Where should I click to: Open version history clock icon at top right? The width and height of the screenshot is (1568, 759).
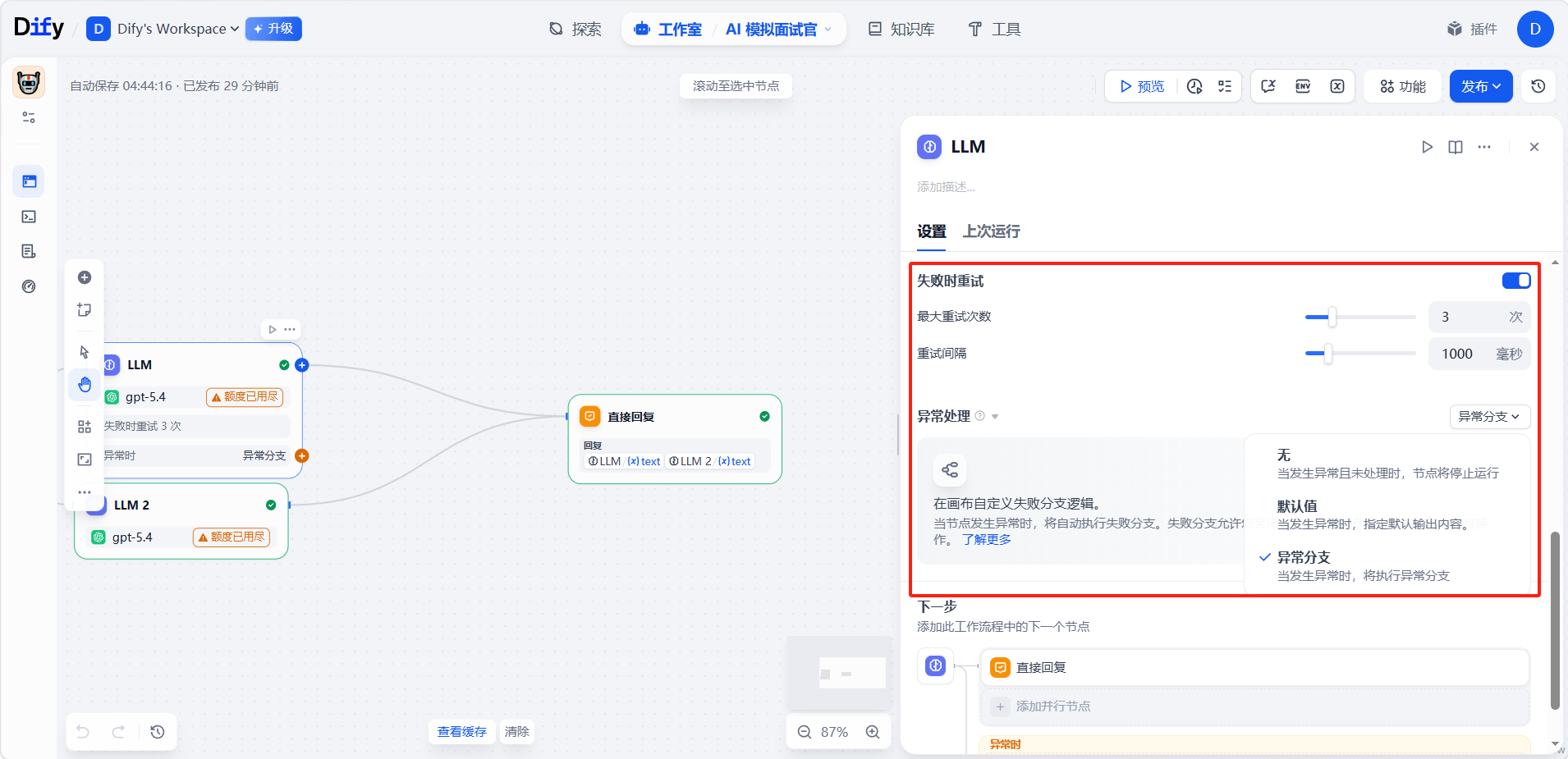[1538, 86]
